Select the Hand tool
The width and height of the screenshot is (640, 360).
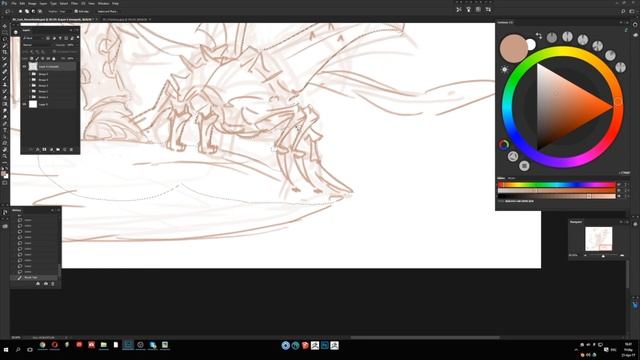5,150
